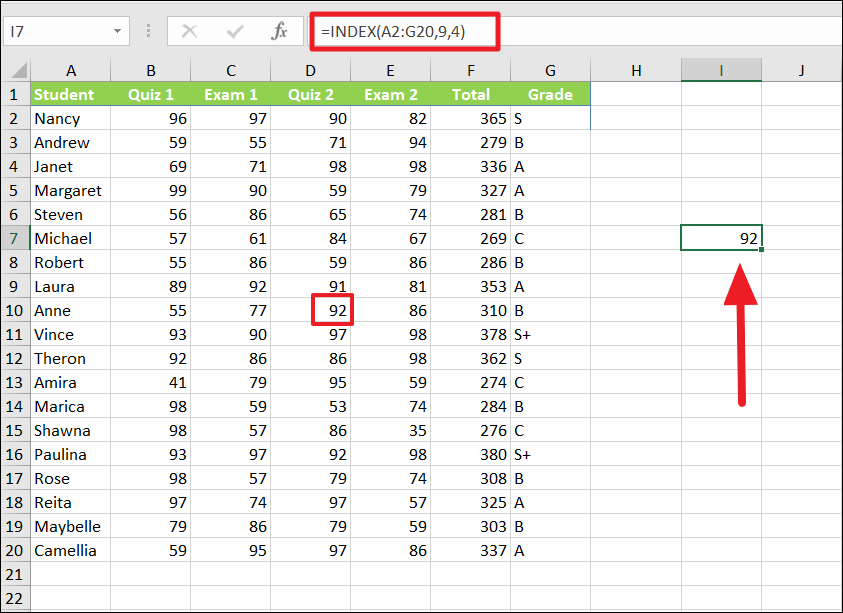Click the Enter checkmark icon in formula bar

233,31
